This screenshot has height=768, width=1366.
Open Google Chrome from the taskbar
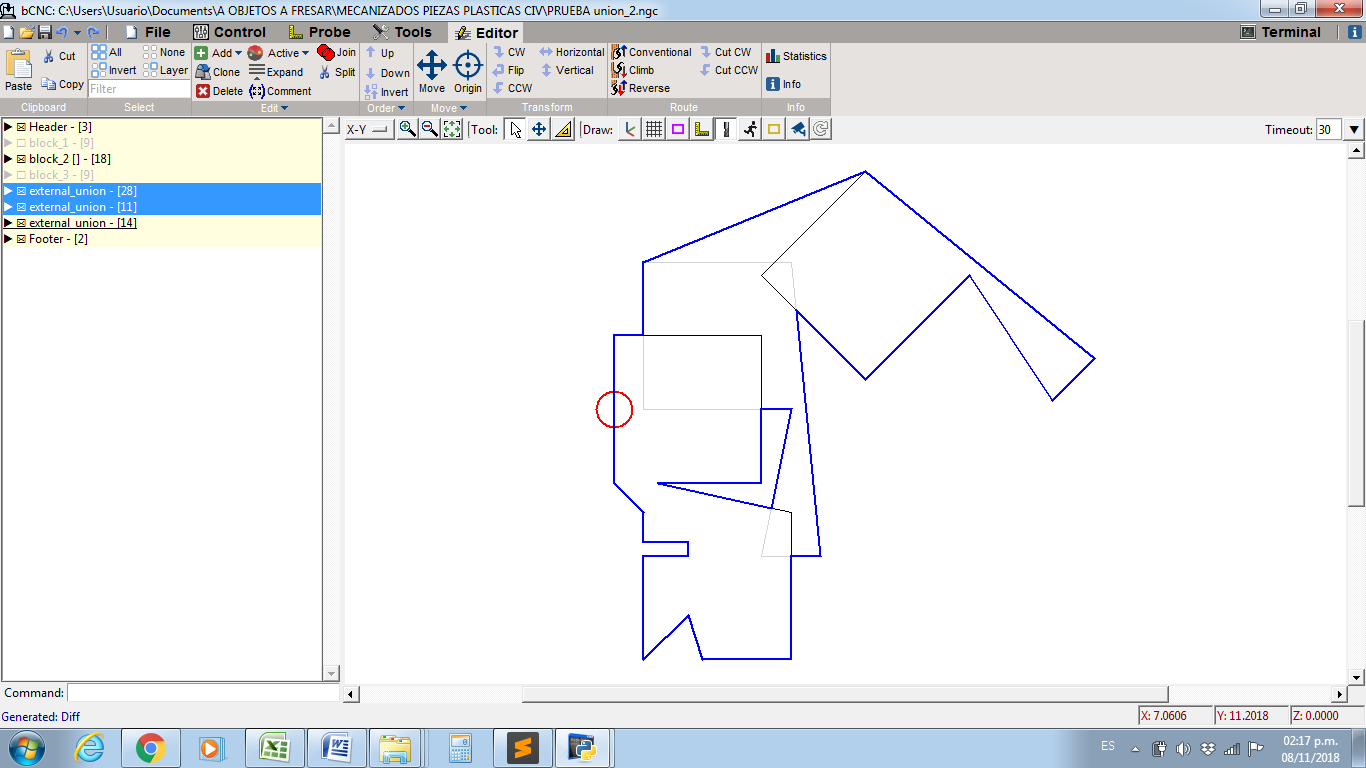tap(151, 748)
